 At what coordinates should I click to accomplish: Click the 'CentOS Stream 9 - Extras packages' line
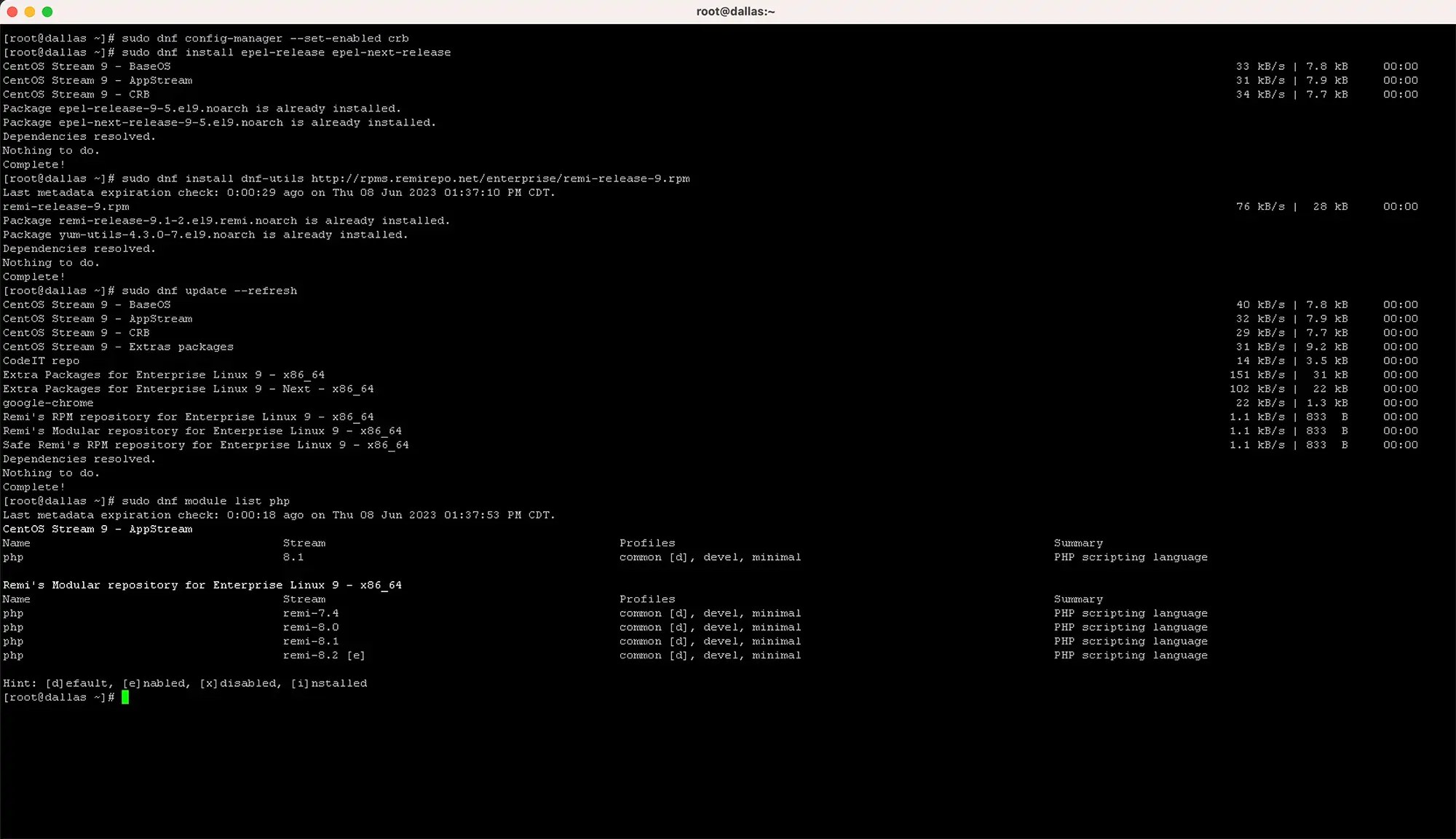118,347
